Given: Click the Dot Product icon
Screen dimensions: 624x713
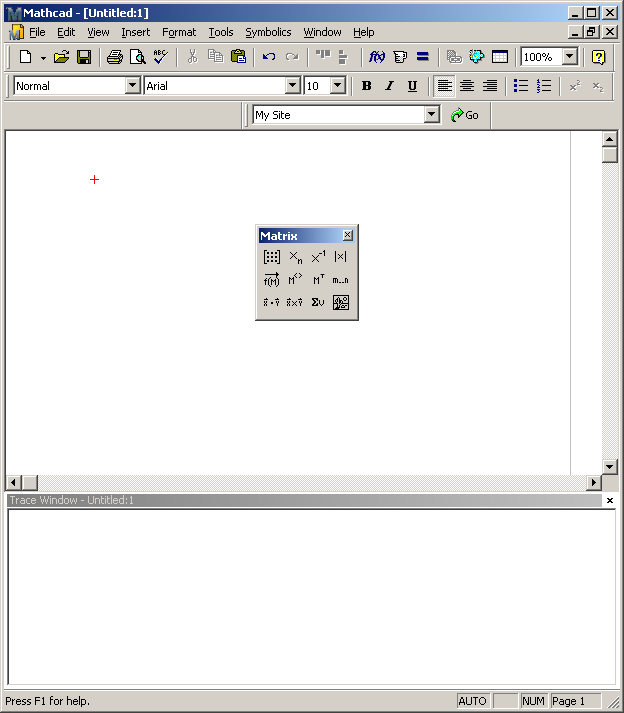Looking at the screenshot, I should (272, 302).
